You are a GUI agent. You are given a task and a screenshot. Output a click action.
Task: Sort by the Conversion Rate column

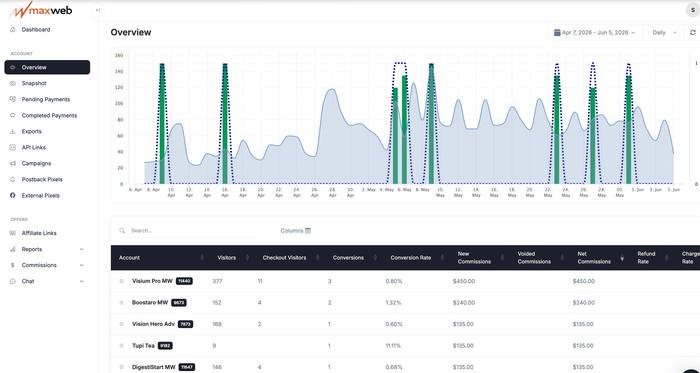(x=415, y=257)
